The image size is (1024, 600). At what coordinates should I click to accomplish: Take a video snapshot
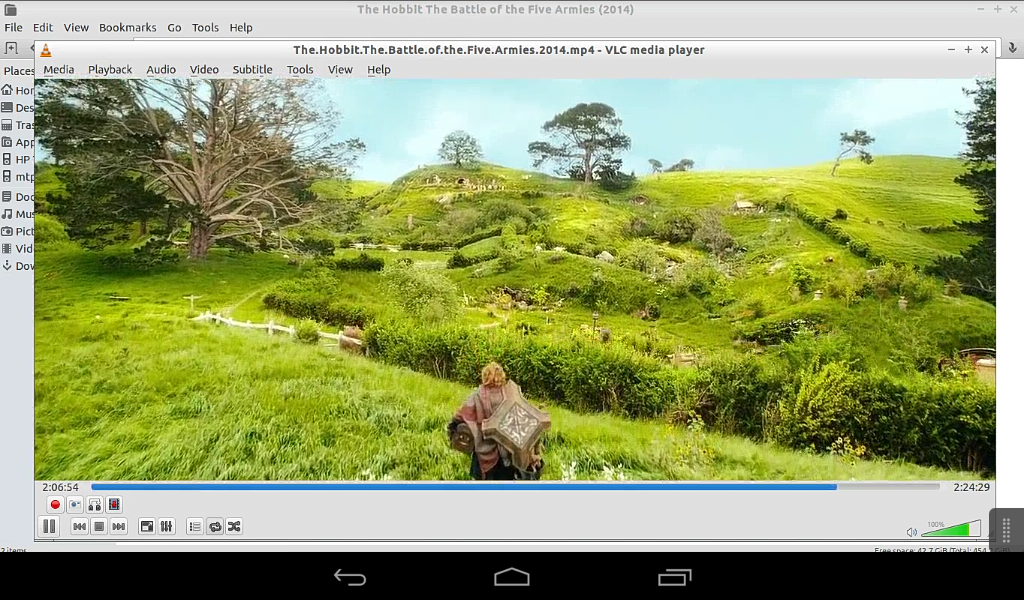(75, 505)
